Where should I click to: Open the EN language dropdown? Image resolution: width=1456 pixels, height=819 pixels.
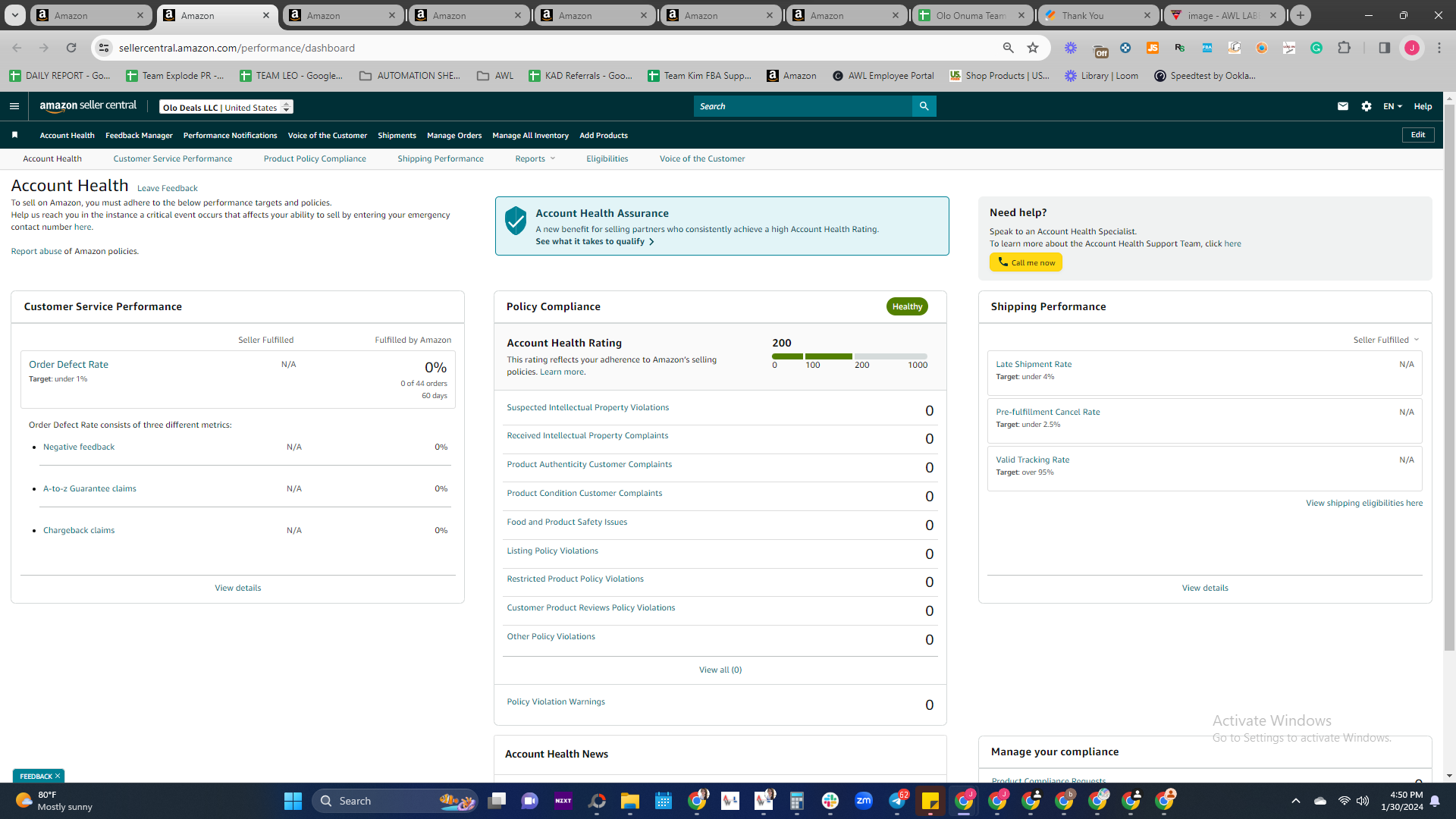[1392, 106]
